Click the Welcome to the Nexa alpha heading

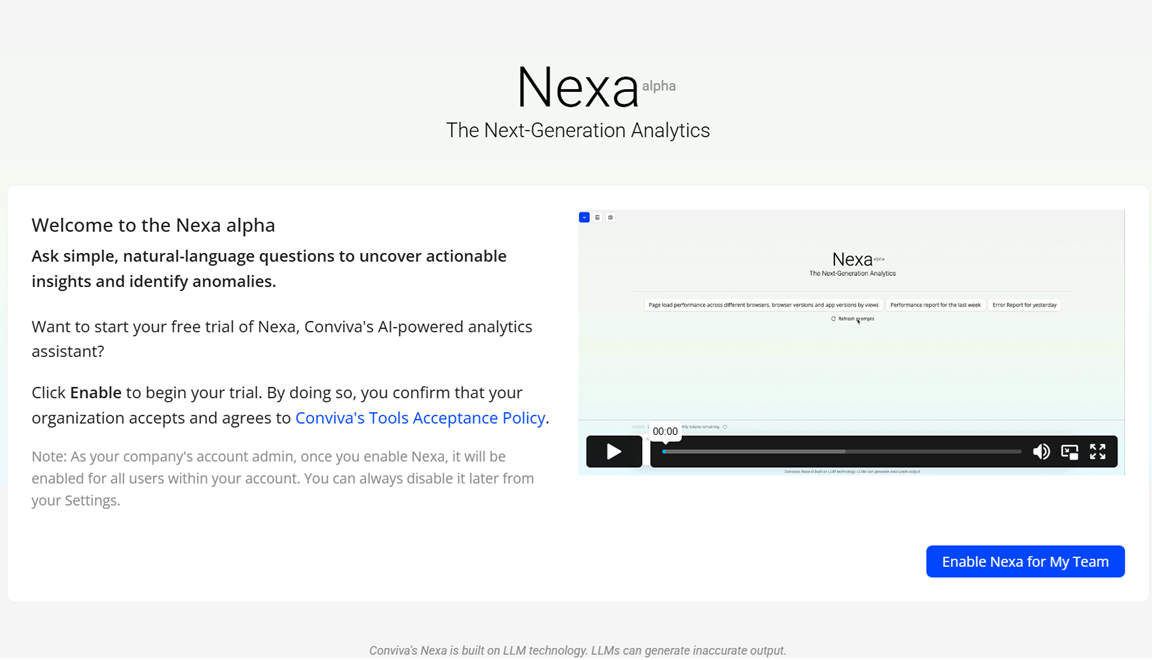point(153,225)
